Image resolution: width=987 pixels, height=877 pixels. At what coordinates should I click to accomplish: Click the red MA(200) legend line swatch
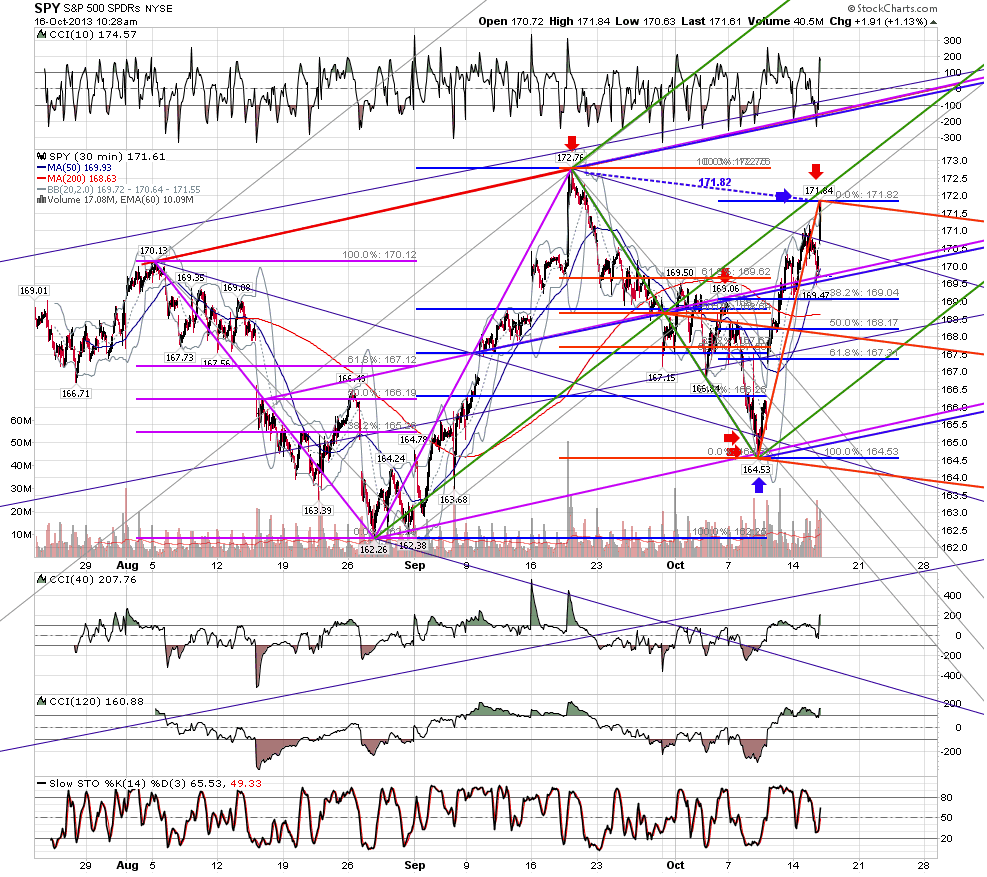pos(42,179)
